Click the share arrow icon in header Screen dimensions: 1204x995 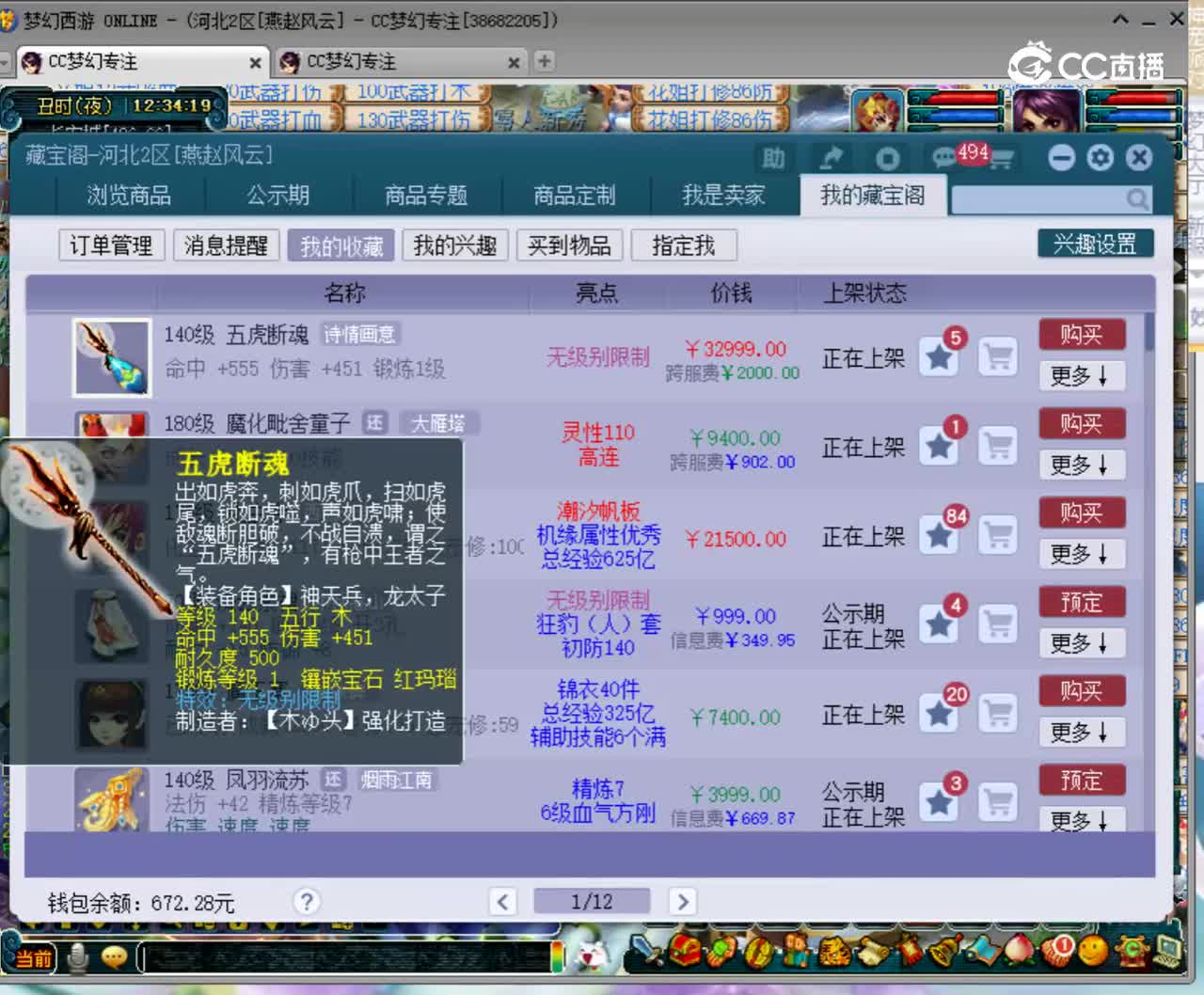[x=831, y=158]
